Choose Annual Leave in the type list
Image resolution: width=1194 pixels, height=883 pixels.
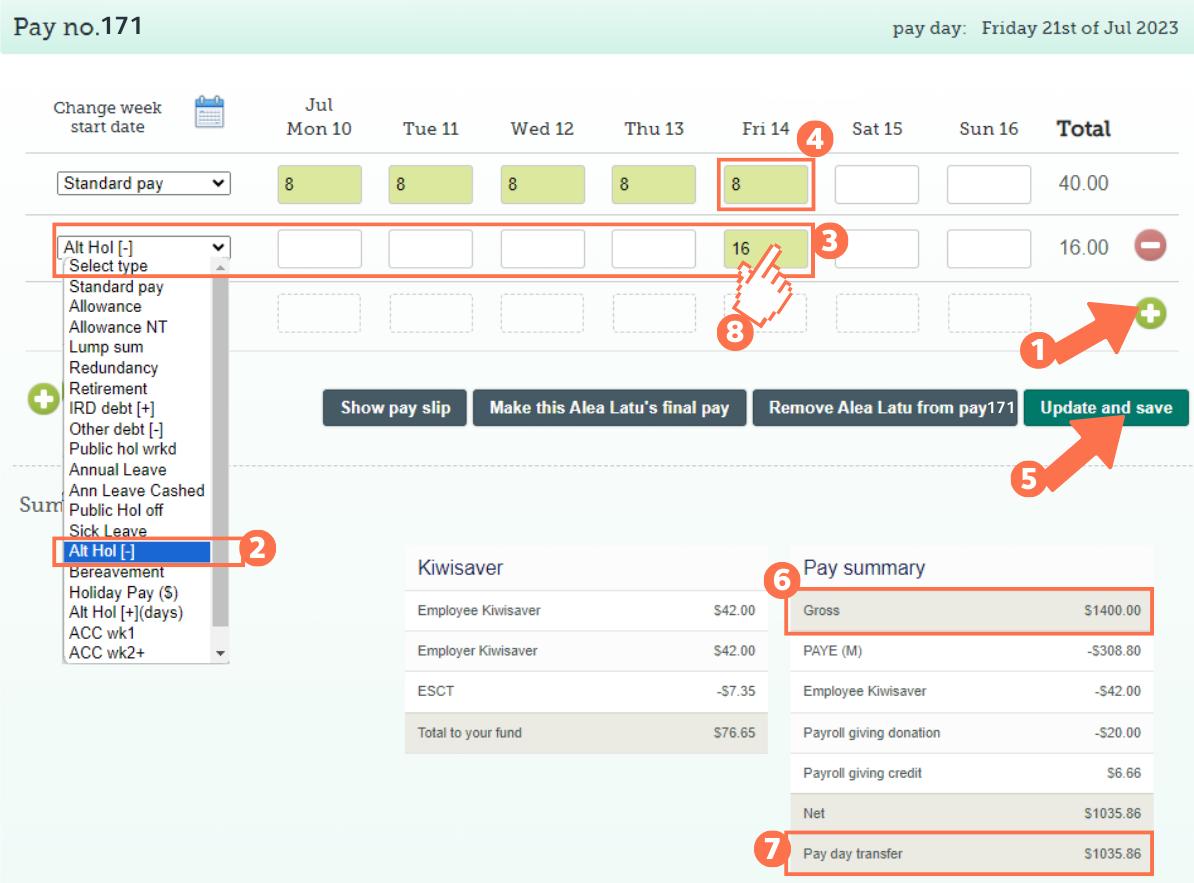point(118,470)
